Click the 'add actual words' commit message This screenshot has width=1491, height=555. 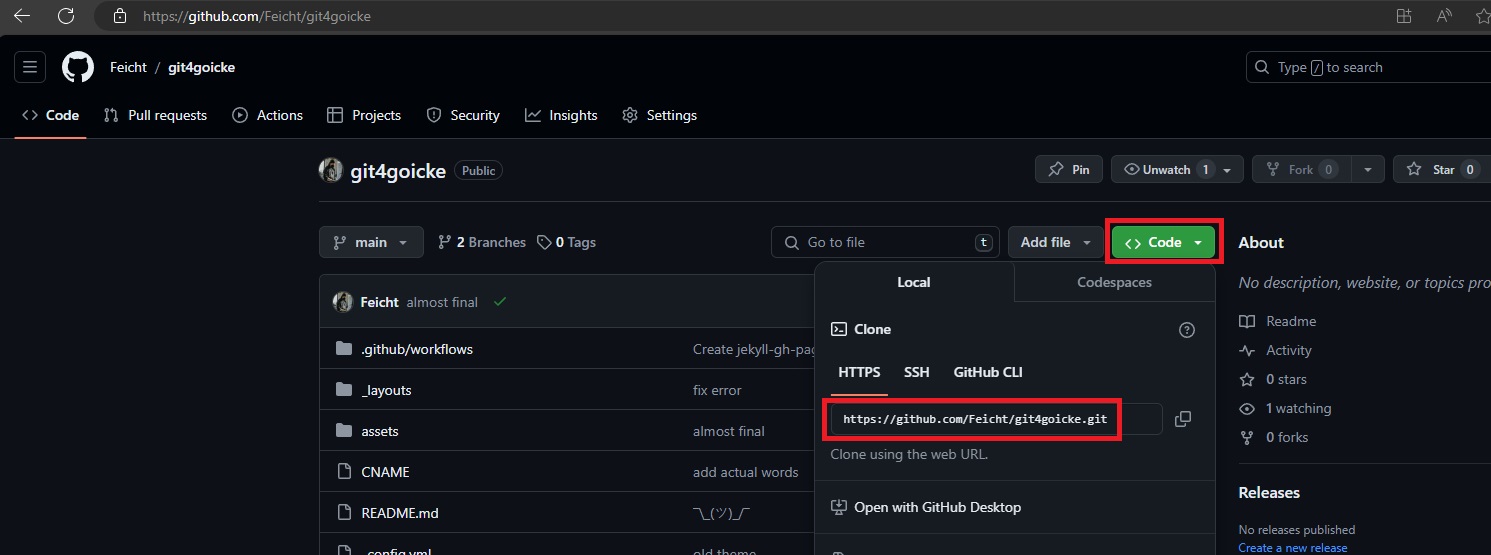pos(746,472)
